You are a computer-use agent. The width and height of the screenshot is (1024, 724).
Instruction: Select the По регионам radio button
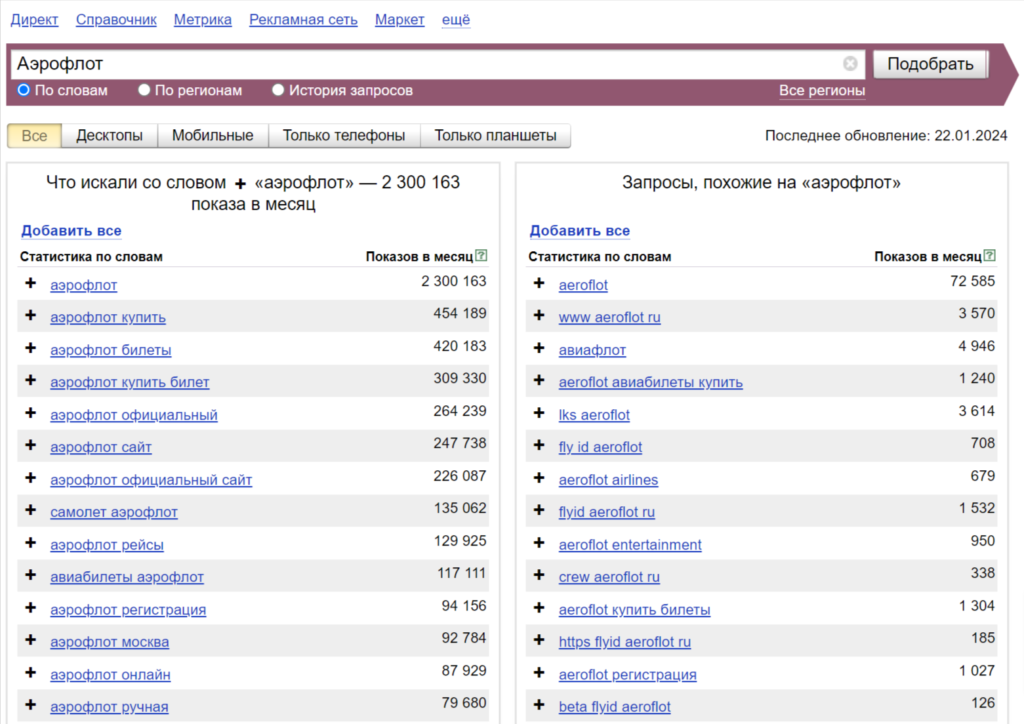[144, 90]
